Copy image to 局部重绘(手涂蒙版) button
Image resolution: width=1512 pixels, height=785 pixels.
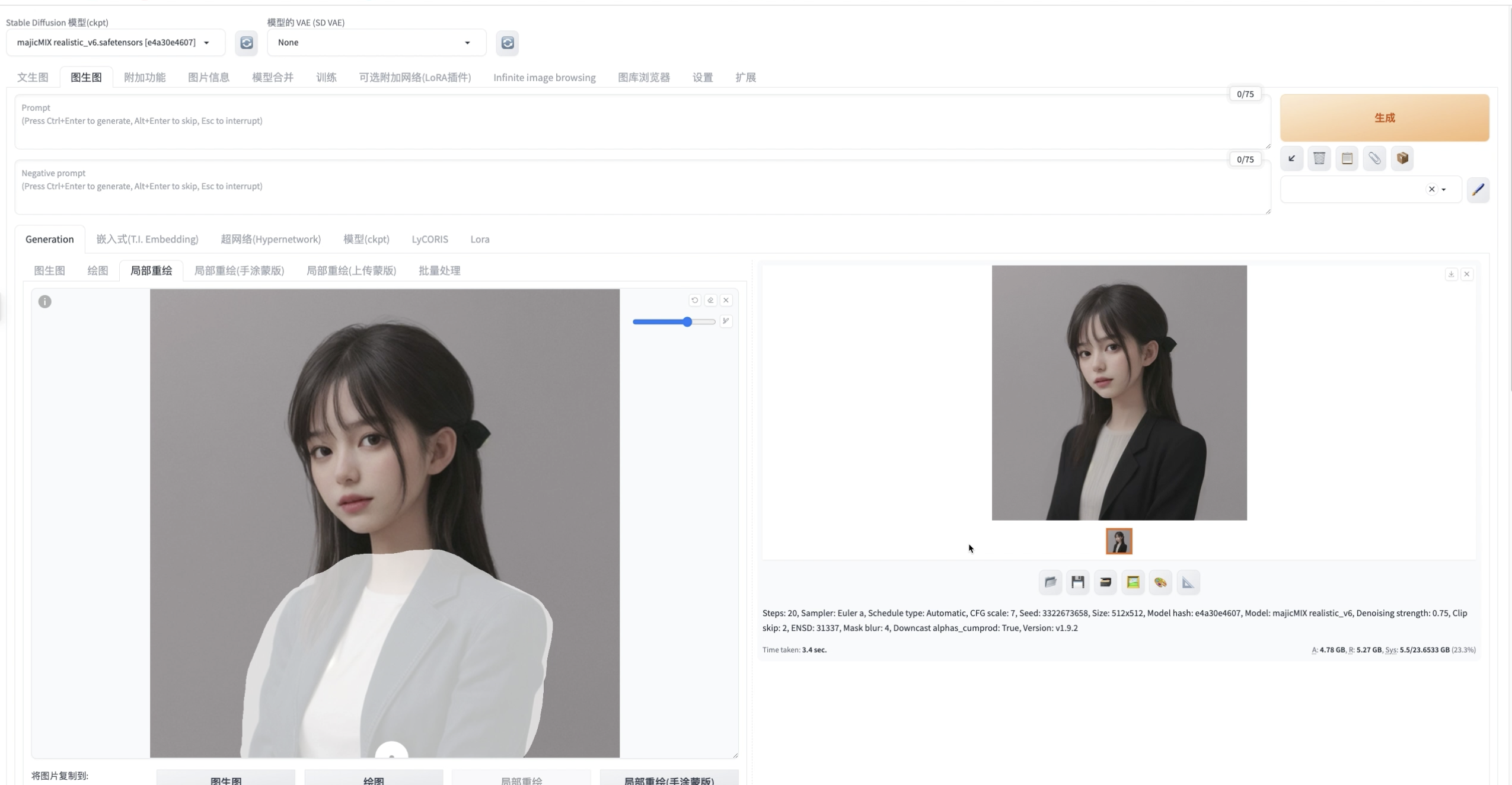tap(669, 778)
